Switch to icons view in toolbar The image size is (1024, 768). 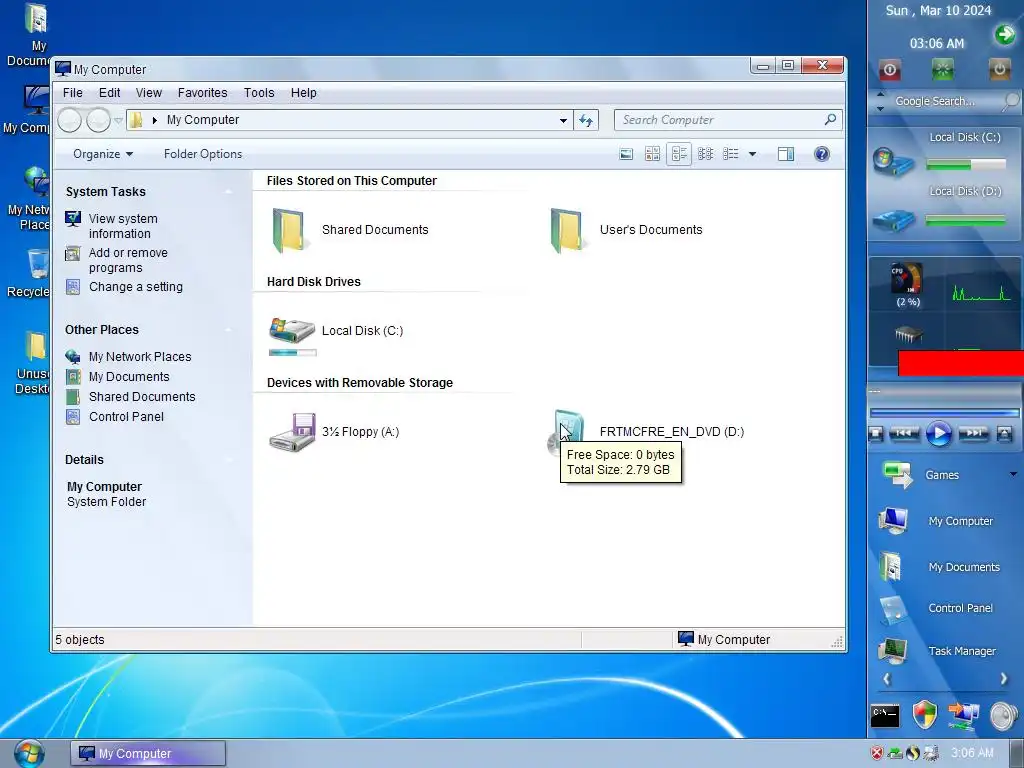point(705,154)
